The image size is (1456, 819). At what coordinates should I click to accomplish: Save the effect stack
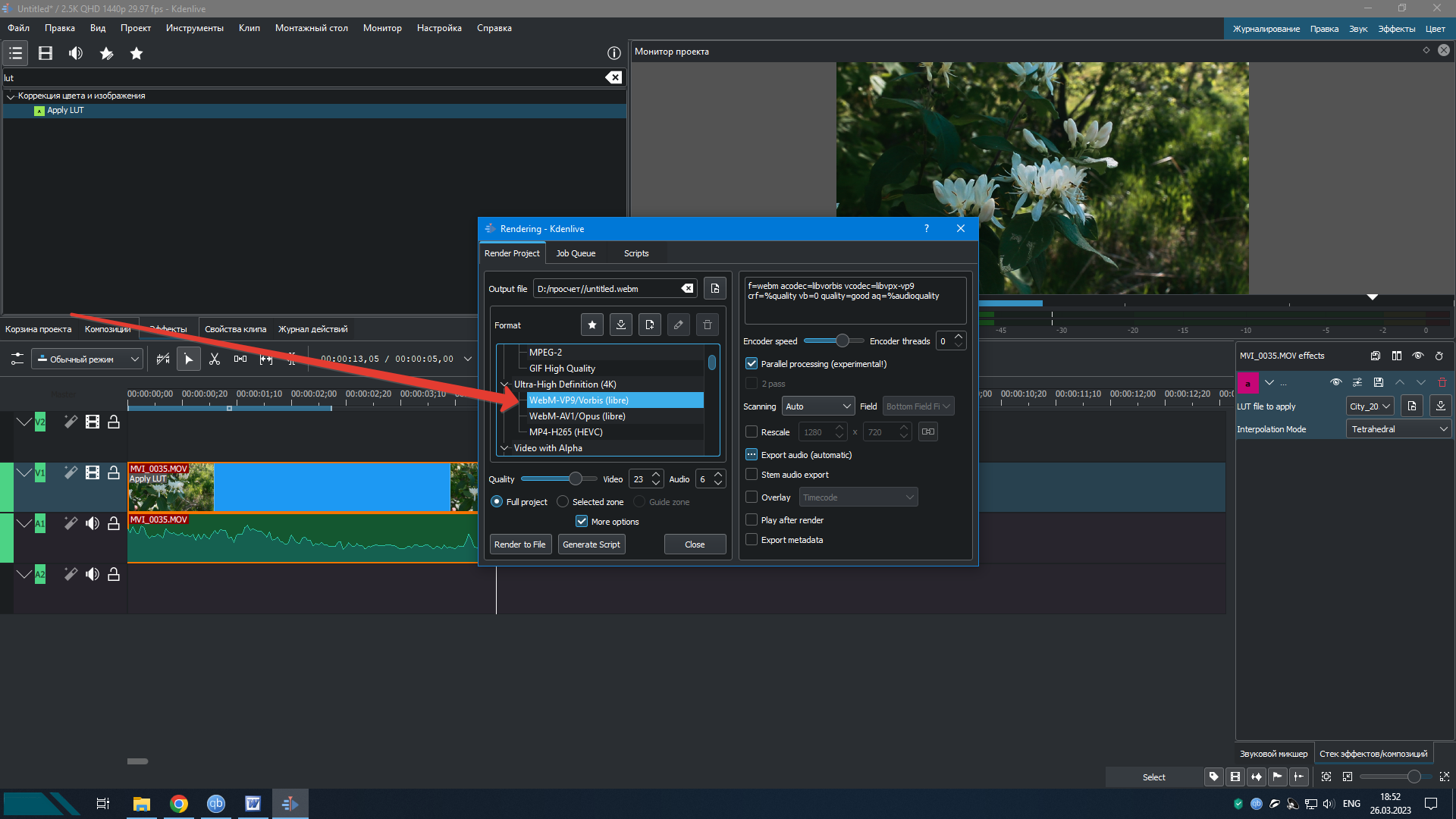pyautogui.click(x=1376, y=356)
